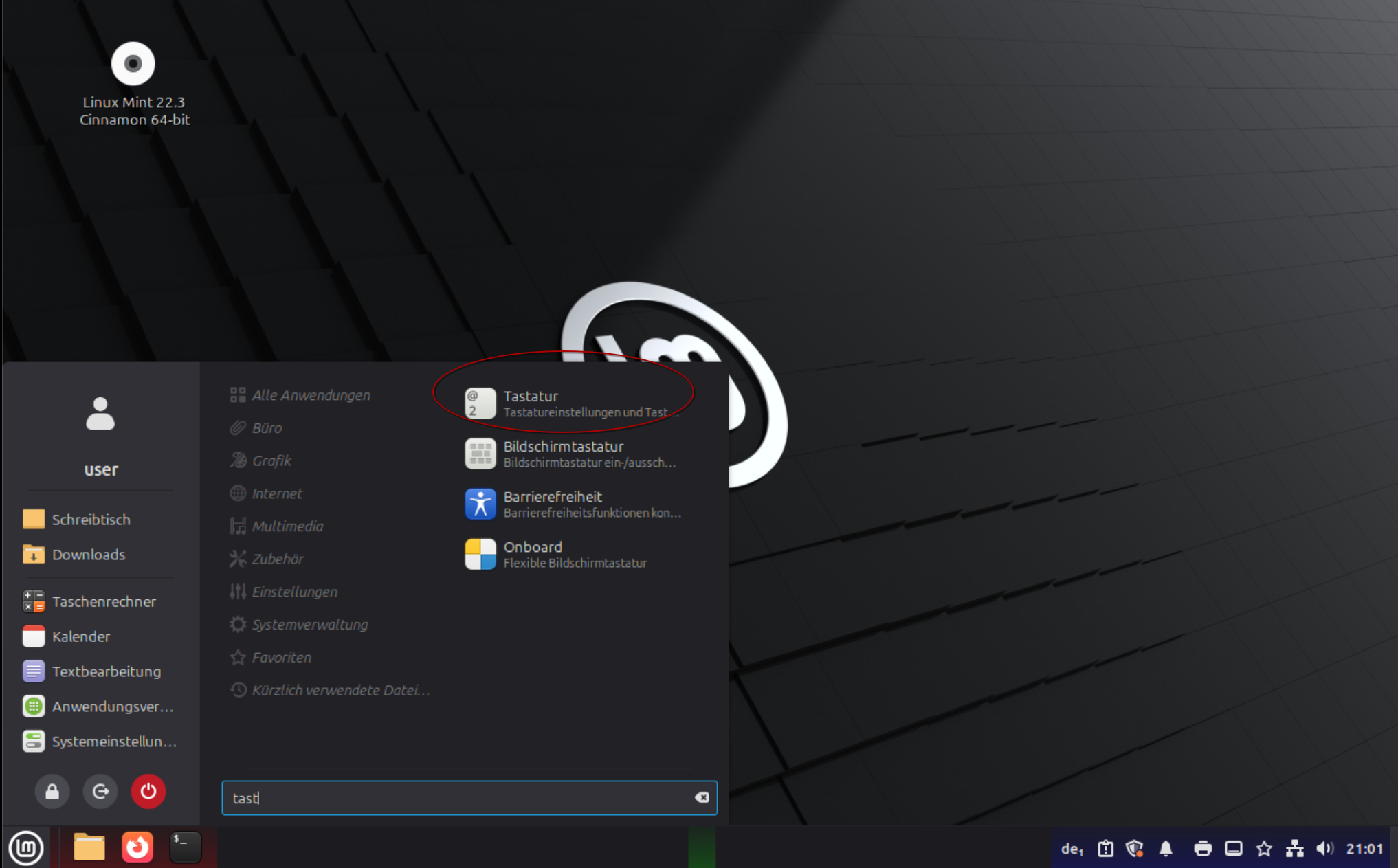
Task: Open Textbearbeitung text editor
Action: click(x=106, y=671)
